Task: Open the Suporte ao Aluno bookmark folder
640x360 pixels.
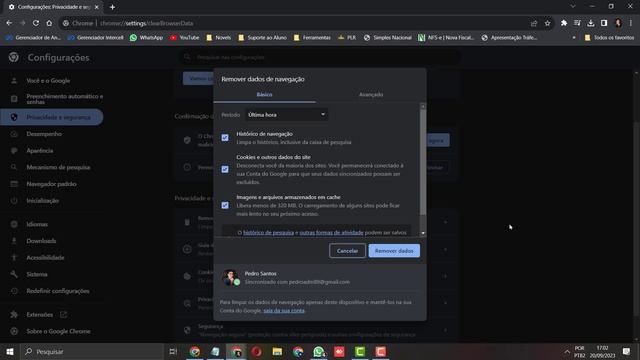Action: [x=262, y=38]
